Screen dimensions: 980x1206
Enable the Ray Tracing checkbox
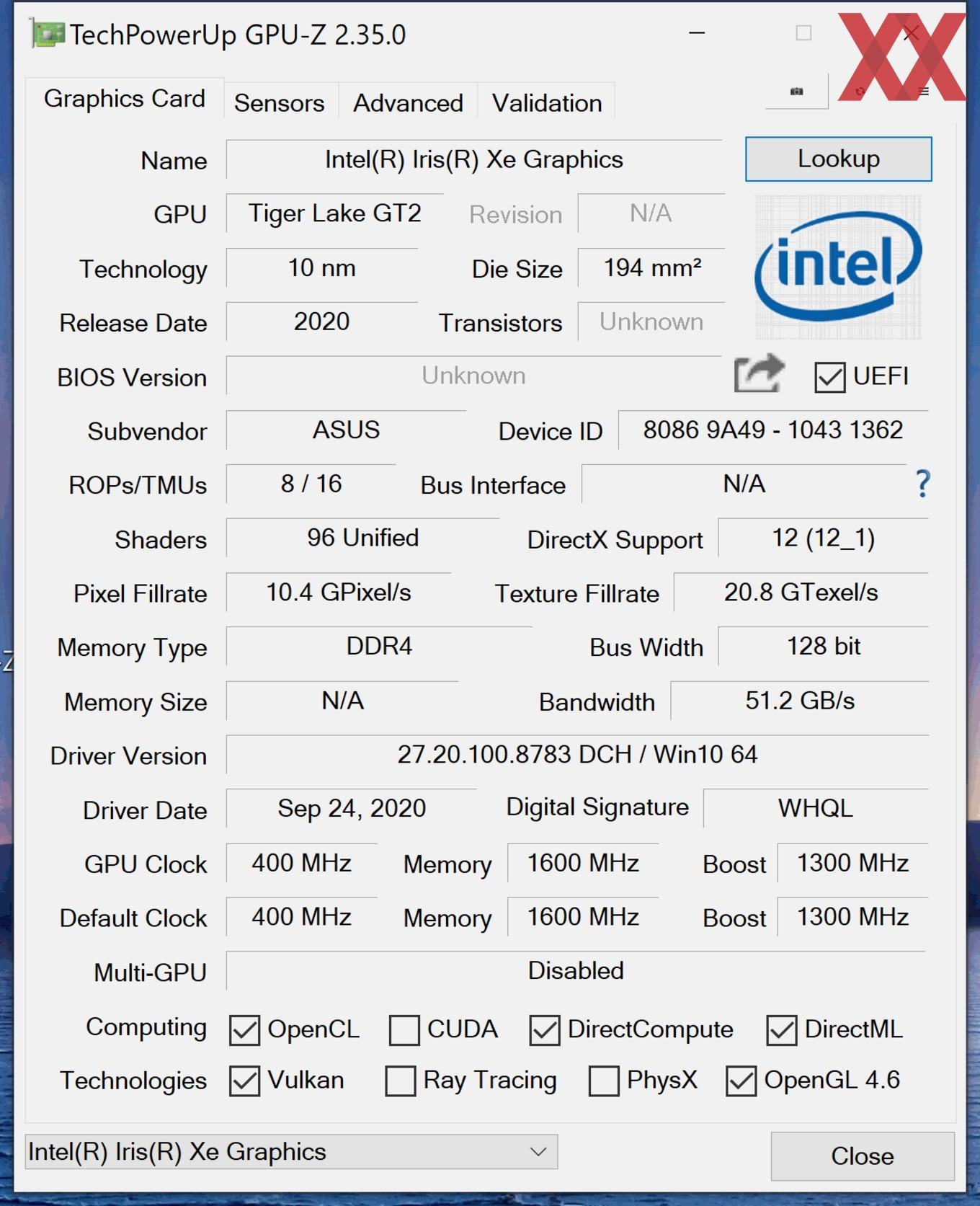pos(401,1081)
